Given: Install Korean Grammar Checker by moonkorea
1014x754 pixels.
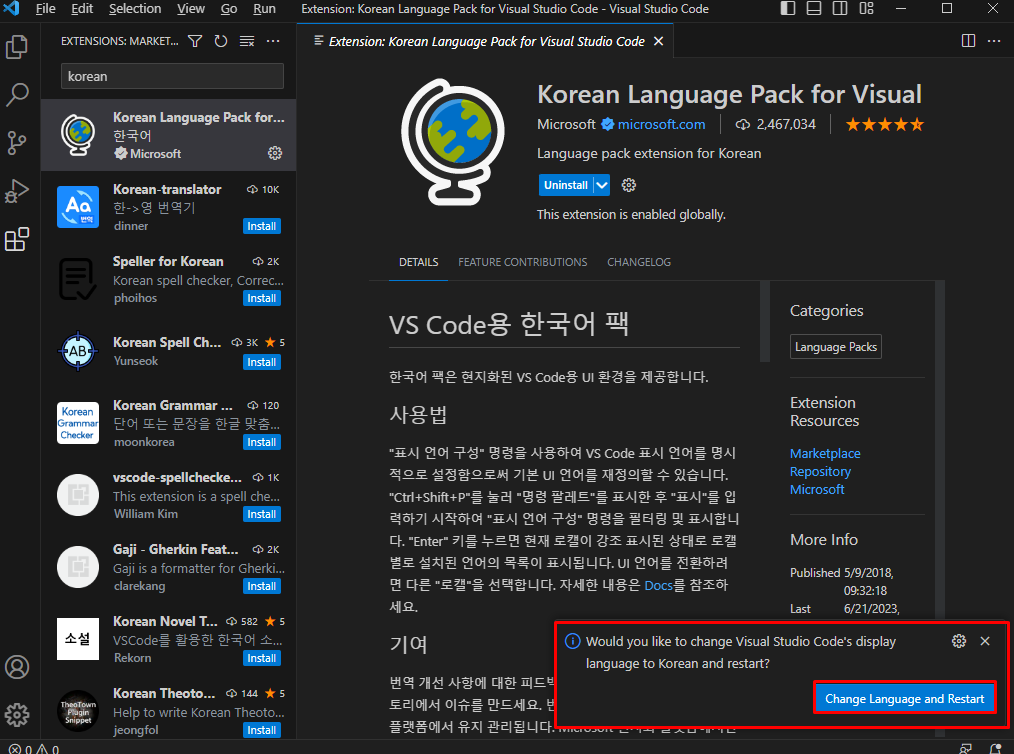Looking at the screenshot, I should (262, 442).
